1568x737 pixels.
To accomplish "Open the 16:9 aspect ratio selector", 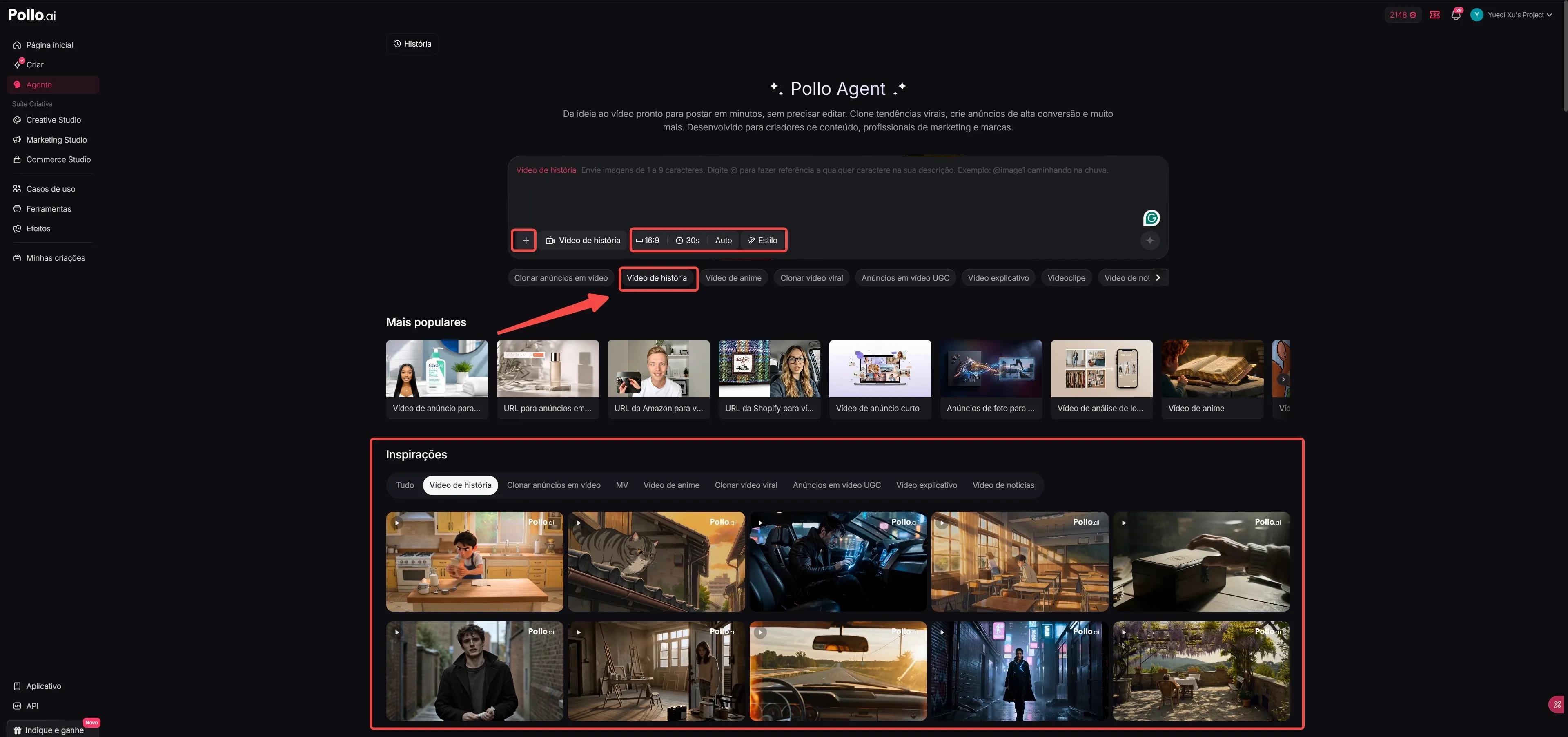I will [x=648, y=241].
